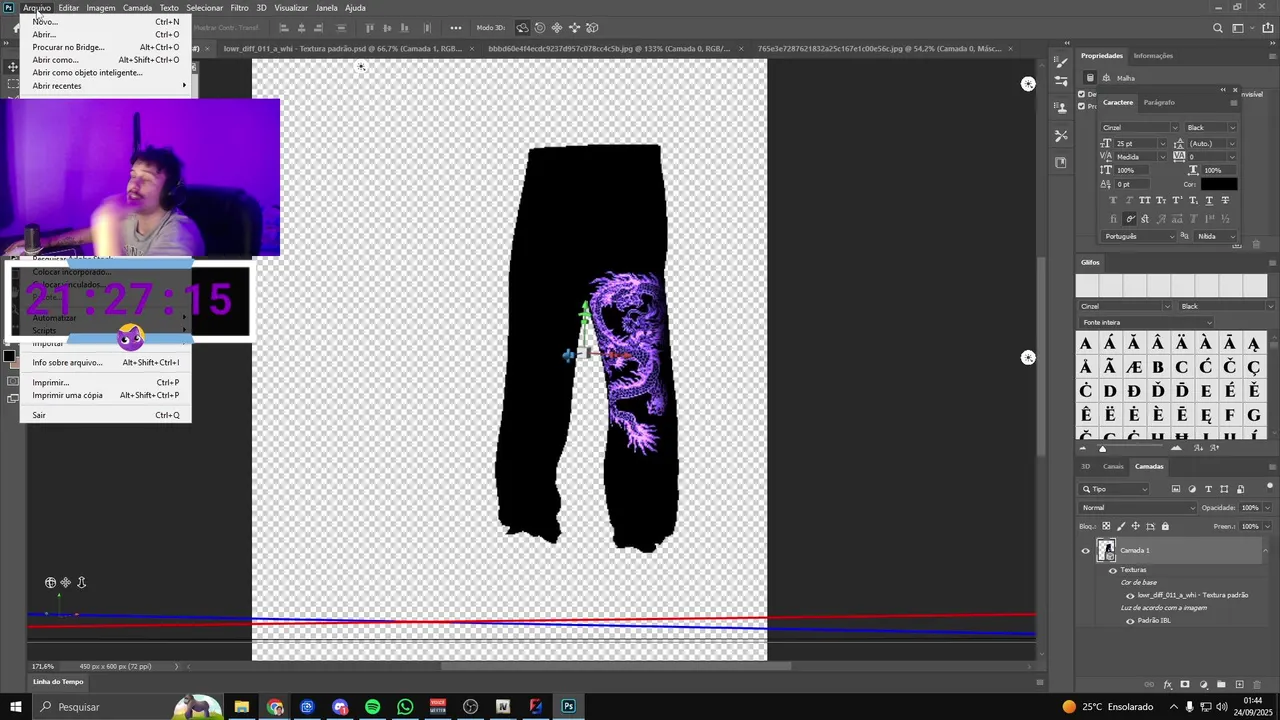Open the Normal blend mode dropdown
The image size is (1280, 720).
(1137, 508)
